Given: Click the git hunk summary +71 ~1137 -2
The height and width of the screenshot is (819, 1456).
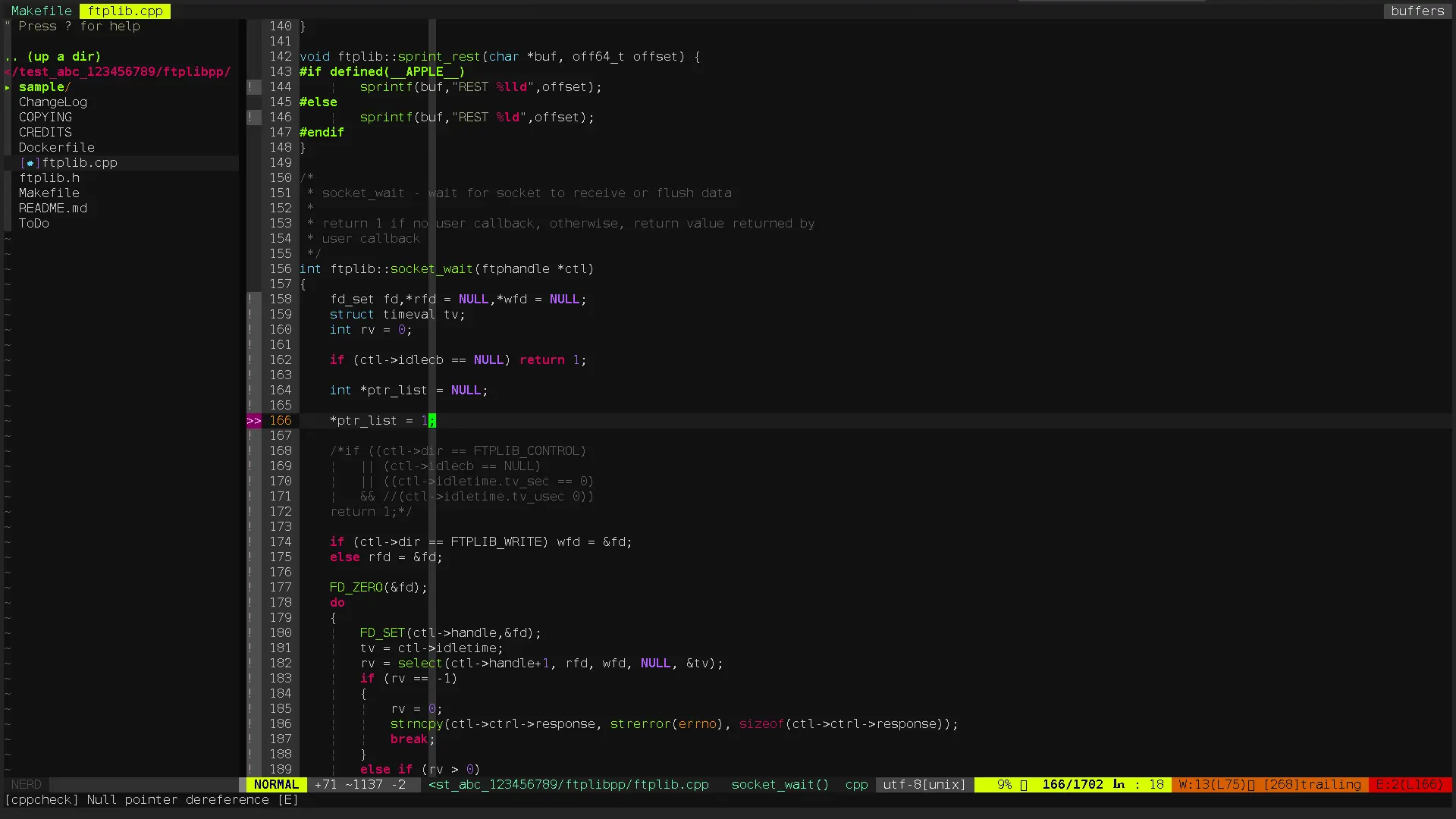Looking at the screenshot, I should point(360,785).
